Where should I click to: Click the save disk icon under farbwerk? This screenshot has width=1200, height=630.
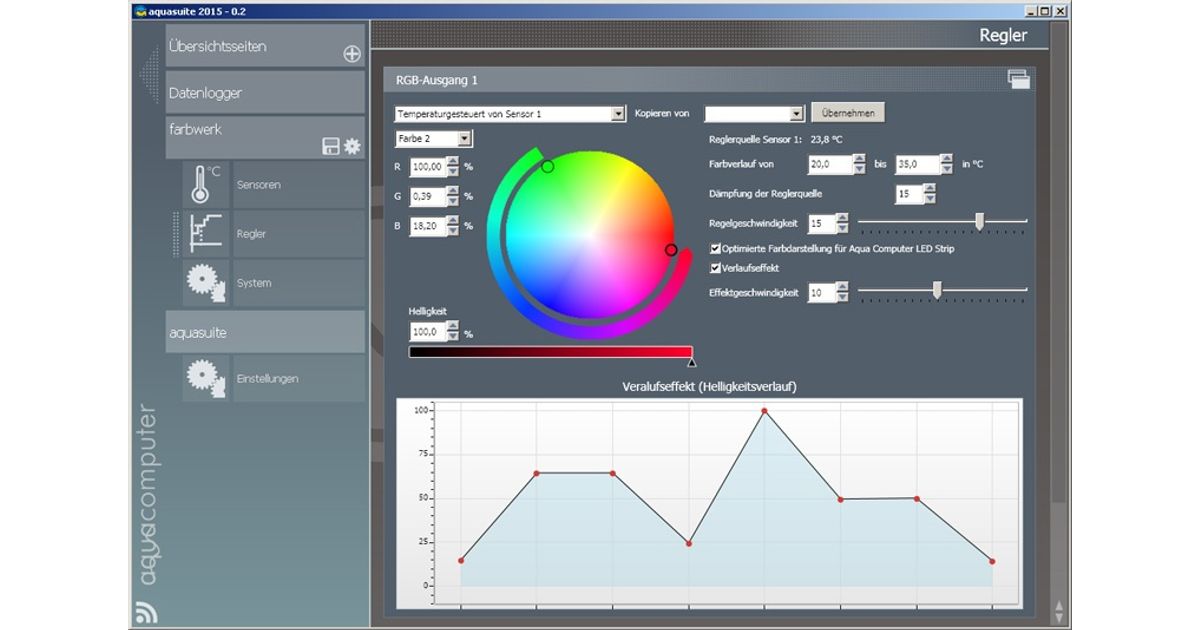tap(331, 146)
